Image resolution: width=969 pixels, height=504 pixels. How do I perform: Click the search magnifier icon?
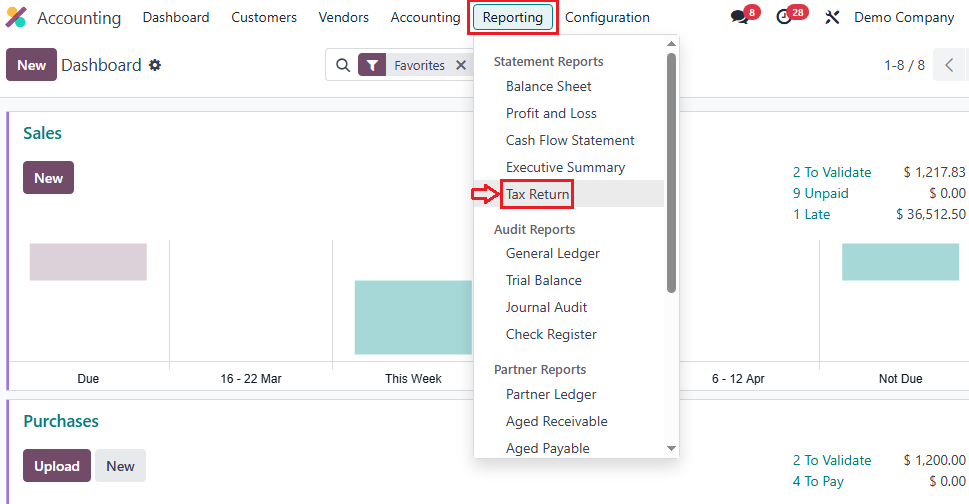click(343, 65)
